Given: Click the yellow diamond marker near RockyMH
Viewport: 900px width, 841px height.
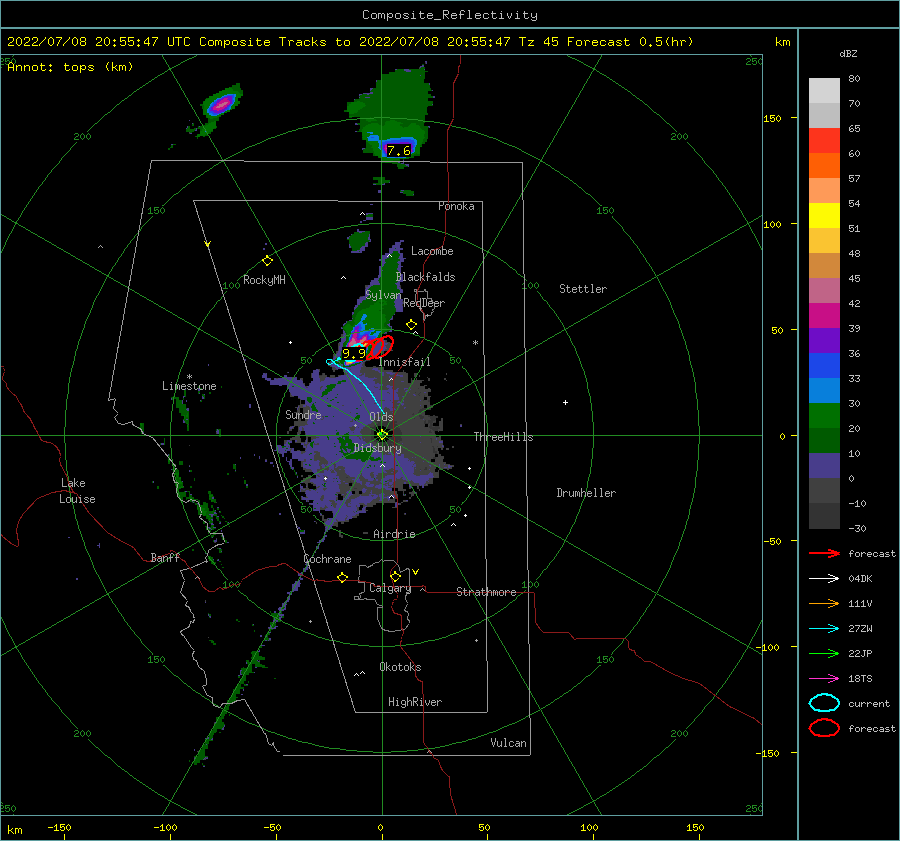Looking at the screenshot, I should [267, 261].
